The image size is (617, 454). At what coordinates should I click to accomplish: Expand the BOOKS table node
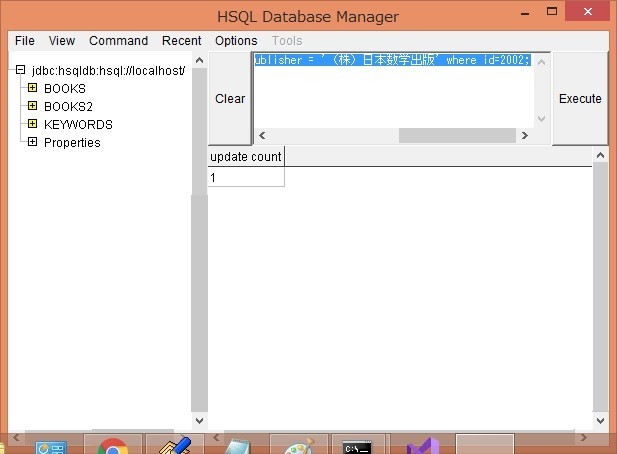[x=32, y=88]
